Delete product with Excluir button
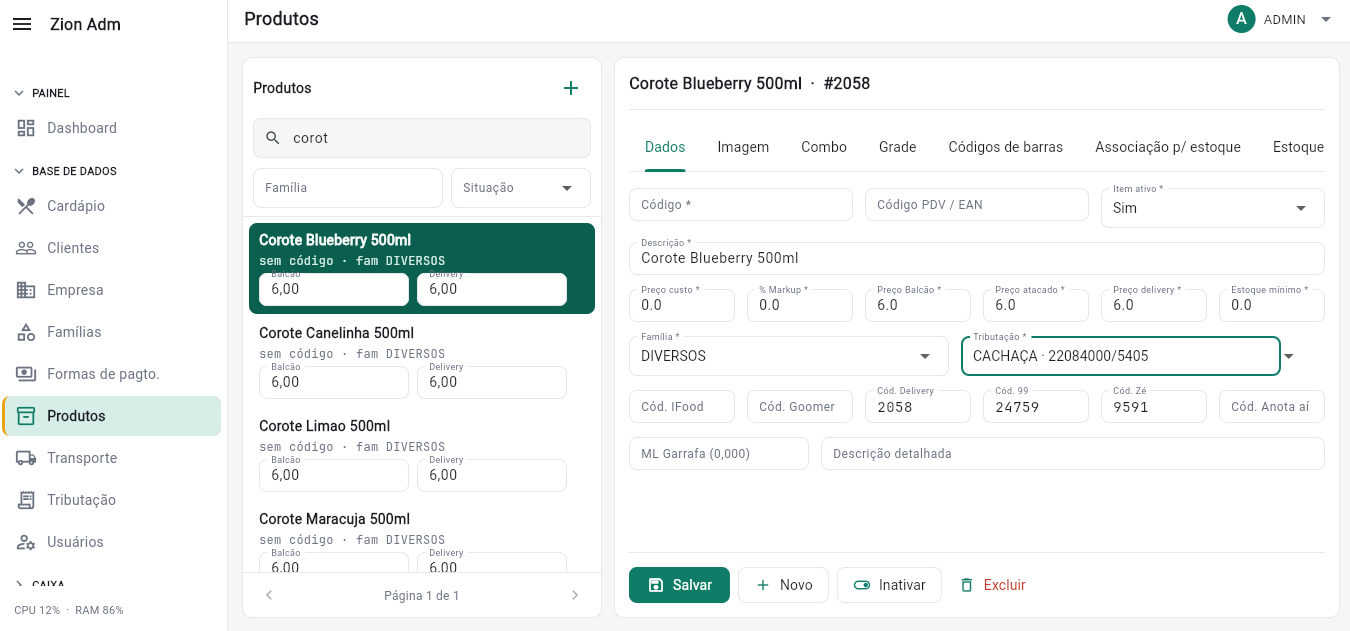This screenshot has height=631, width=1350. tap(993, 585)
